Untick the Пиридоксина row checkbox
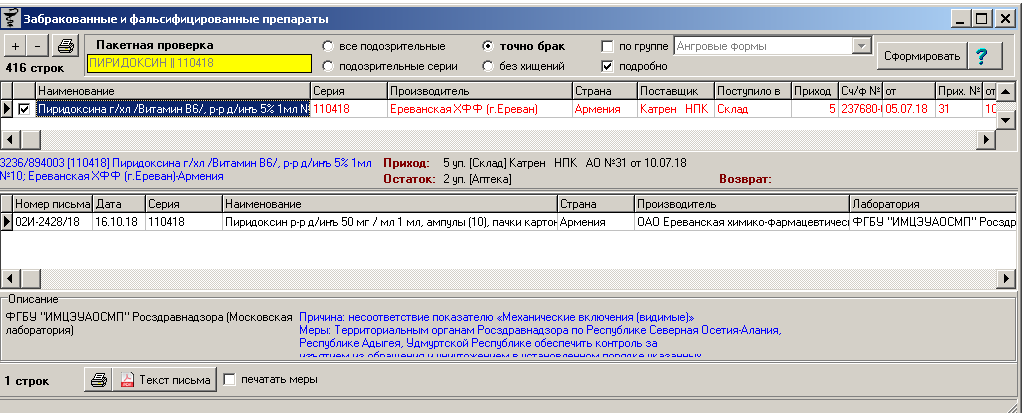1024x413 pixels. (24, 109)
